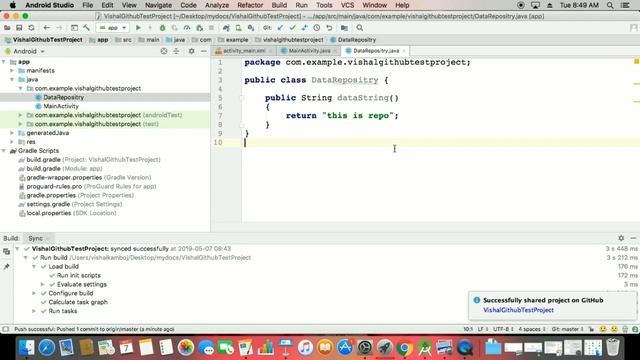The image size is (640, 360).
Task: Select local.properties file in tree
Action: (x=67, y=213)
